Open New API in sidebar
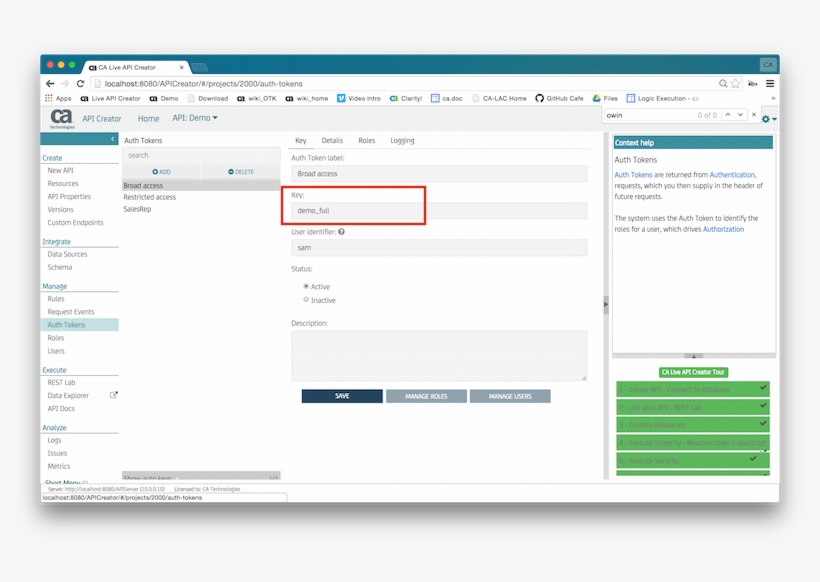820x582 pixels. (x=61, y=170)
